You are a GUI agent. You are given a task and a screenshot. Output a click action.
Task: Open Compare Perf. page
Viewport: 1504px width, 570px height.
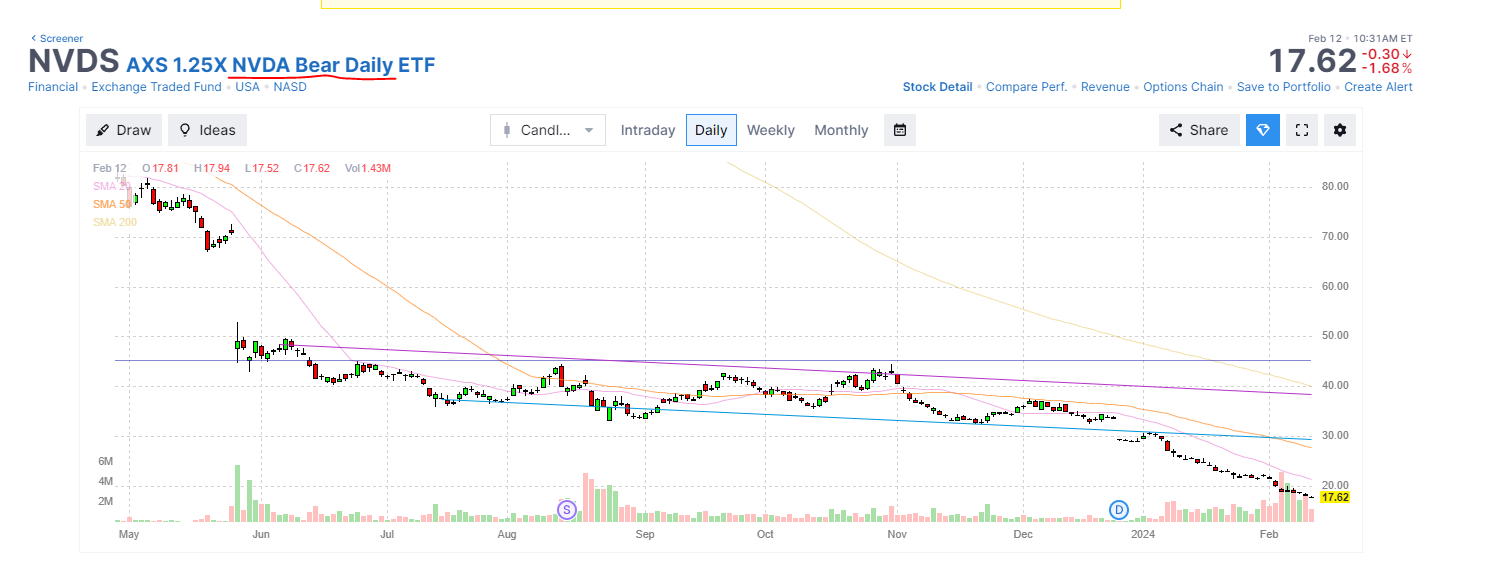(x=1026, y=87)
